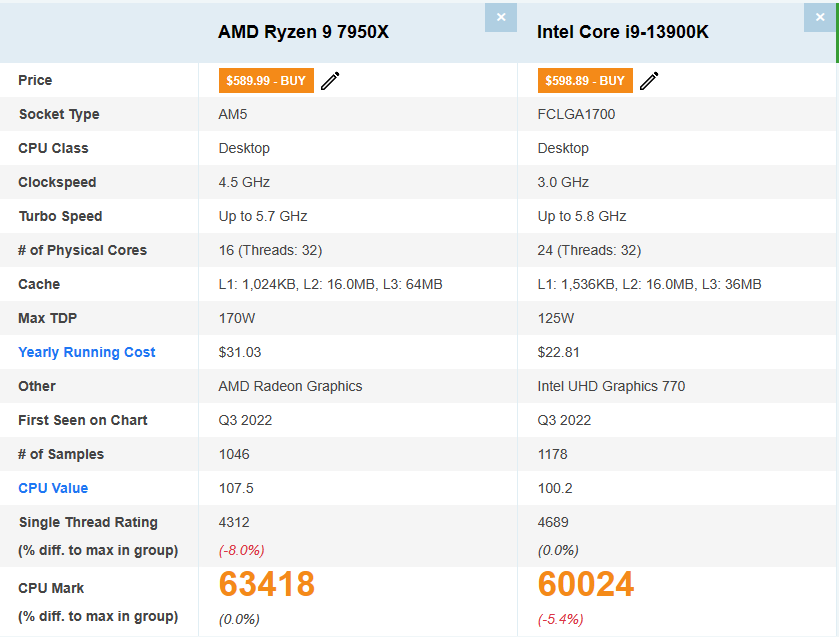Screen dimensions: 839x637
Task: Open the Yearly Running Cost link
Action: (x=87, y=352)
